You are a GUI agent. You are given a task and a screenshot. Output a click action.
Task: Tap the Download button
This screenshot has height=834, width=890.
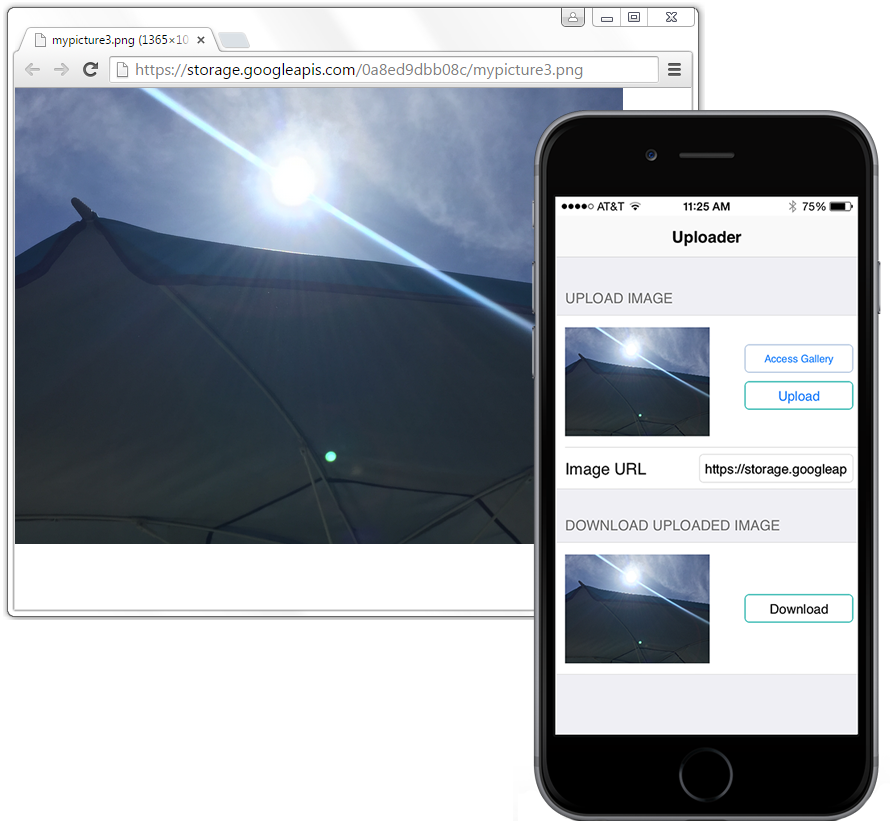798,609
